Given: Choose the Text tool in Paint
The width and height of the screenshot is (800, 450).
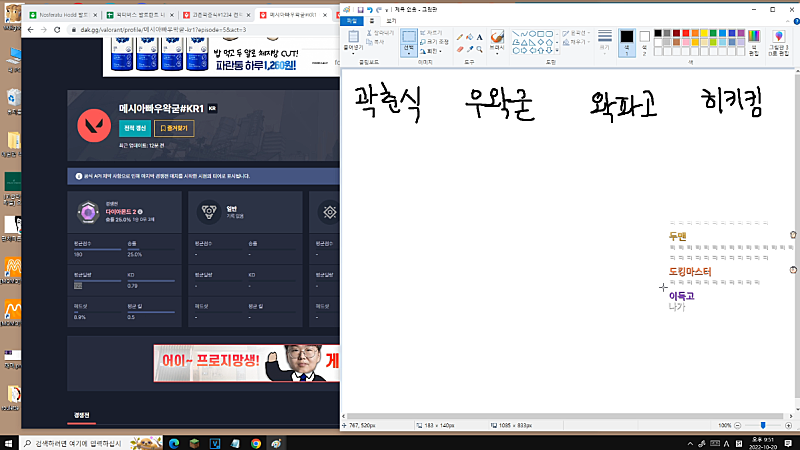Looking at the screenshot, I should (481, 35).
